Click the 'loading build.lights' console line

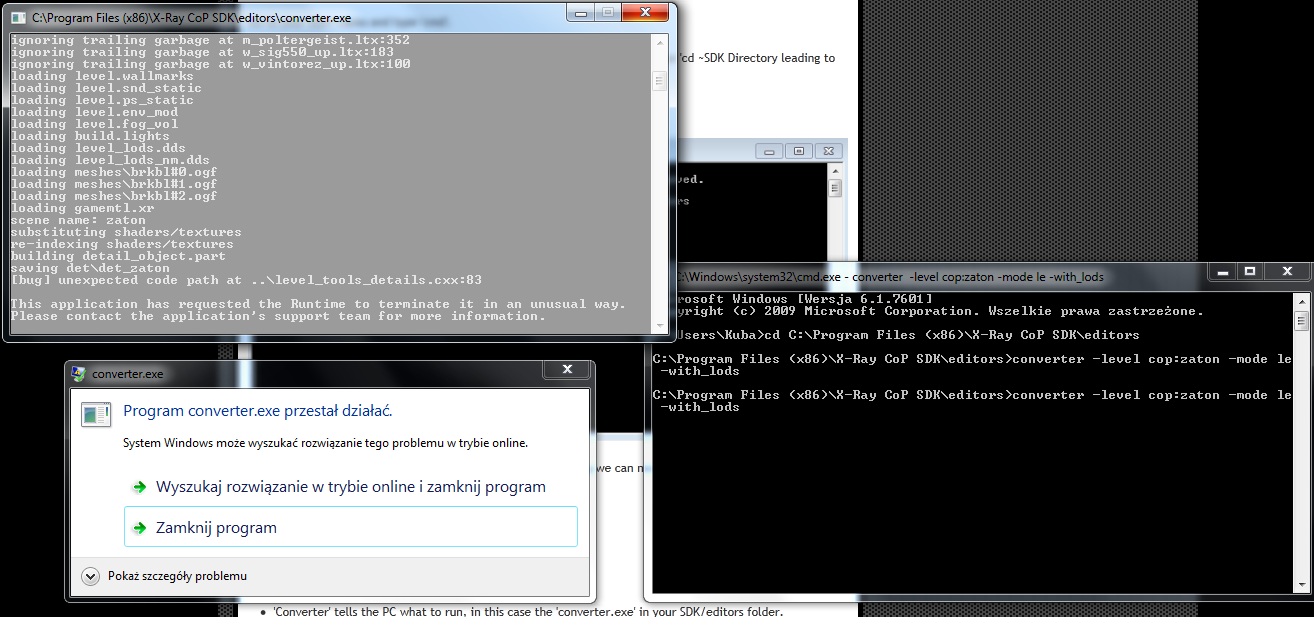pyautogui.click(x=90, y=136)
